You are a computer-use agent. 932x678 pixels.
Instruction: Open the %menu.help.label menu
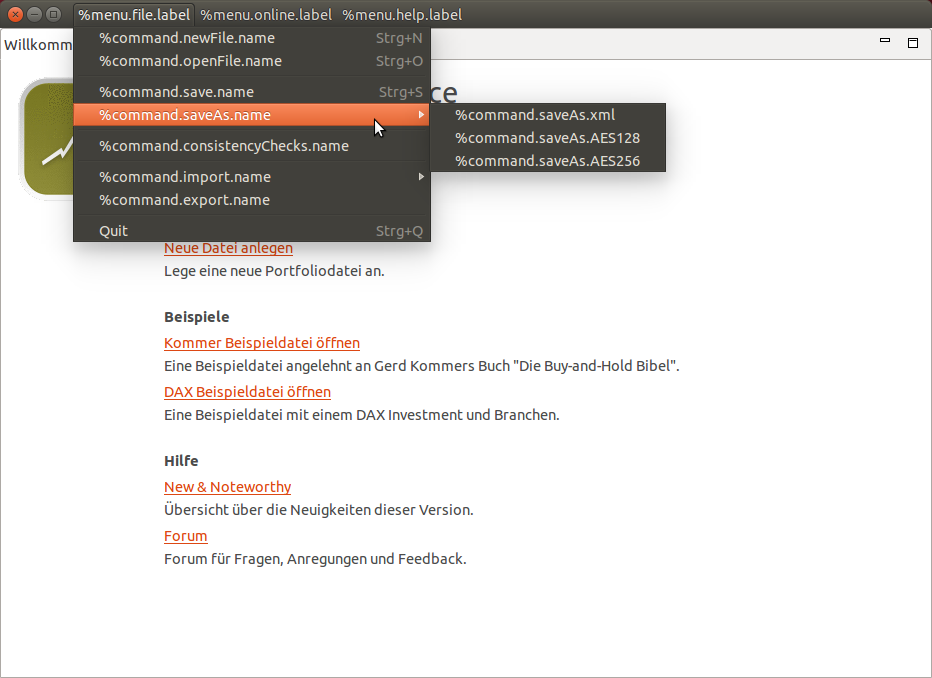[x=402, y=15]
